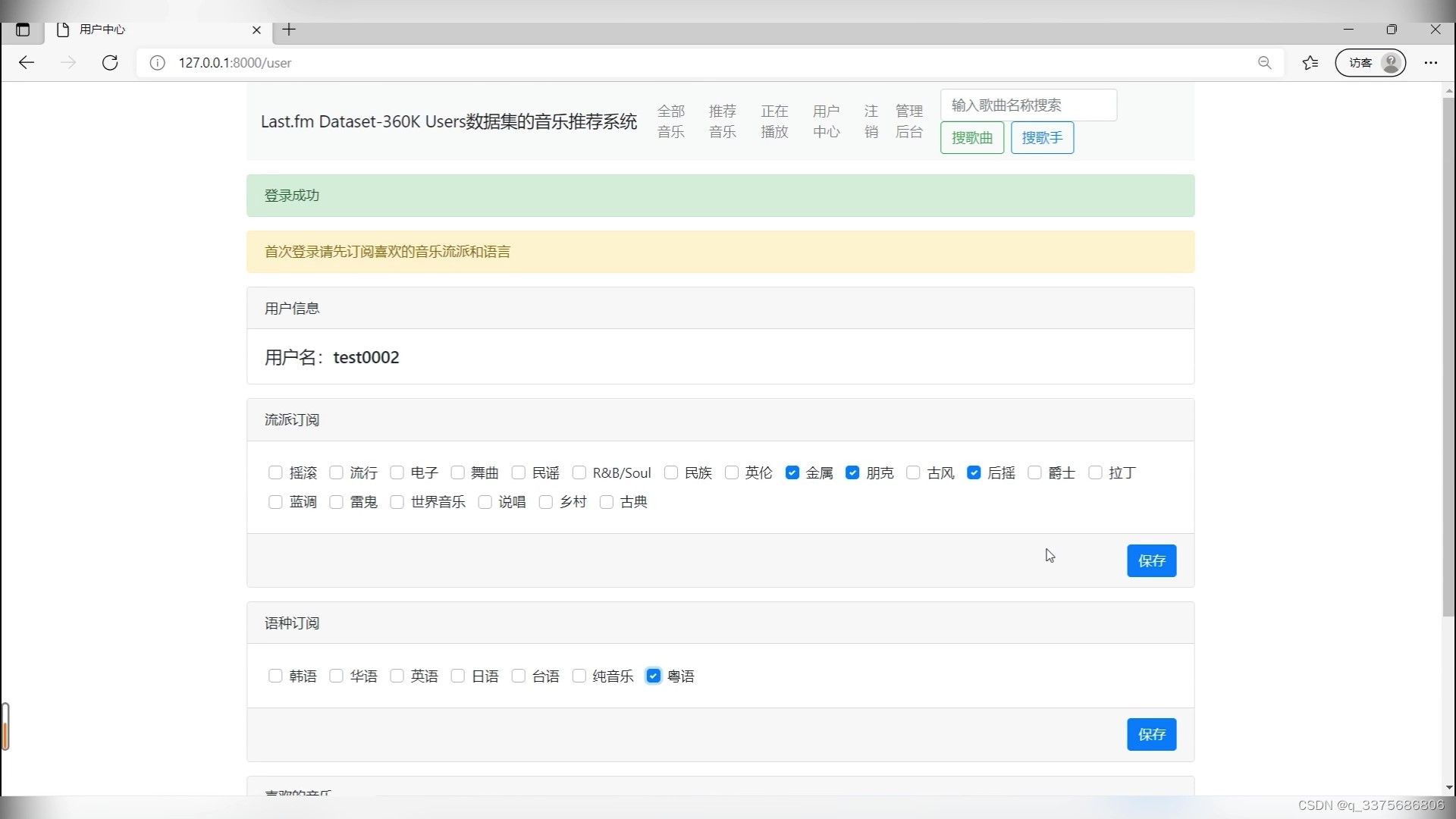1456x819 pixels.
Task: View site information icon
Action: point(157,63)
